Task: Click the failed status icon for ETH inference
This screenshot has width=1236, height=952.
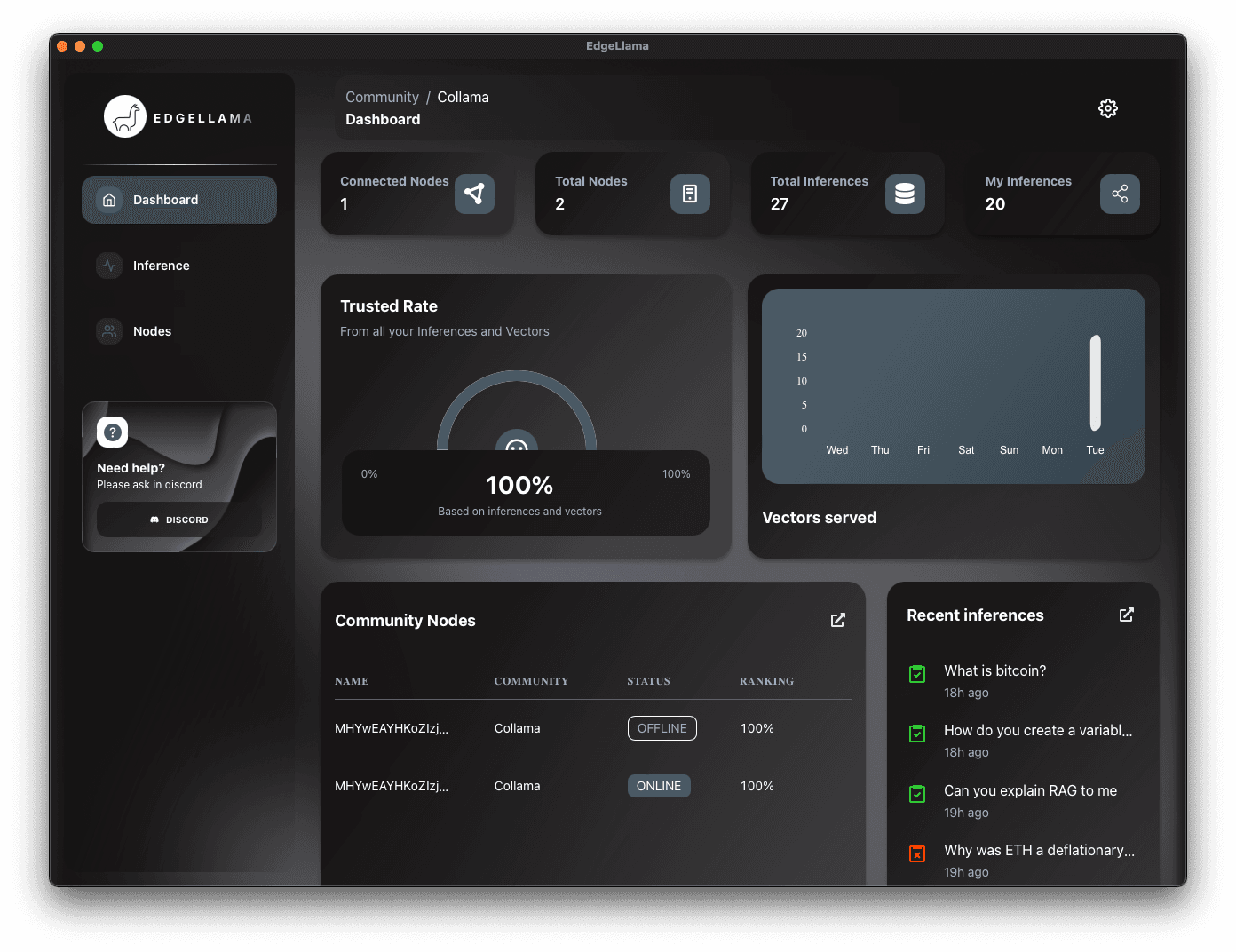Action: pyautogui.click(x=917, y=853)
